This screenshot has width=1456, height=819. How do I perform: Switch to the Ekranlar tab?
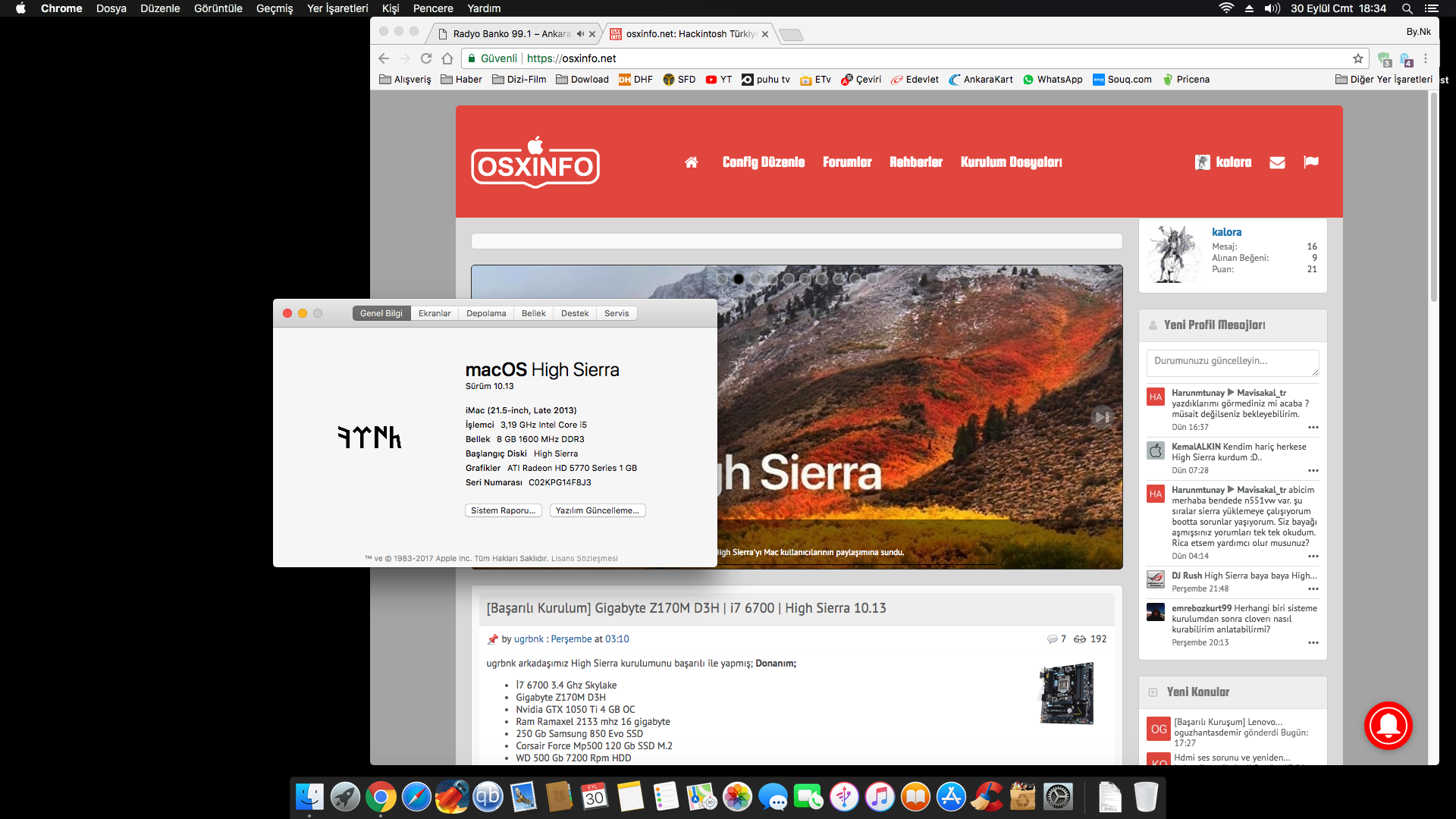(x=435, y=313)
